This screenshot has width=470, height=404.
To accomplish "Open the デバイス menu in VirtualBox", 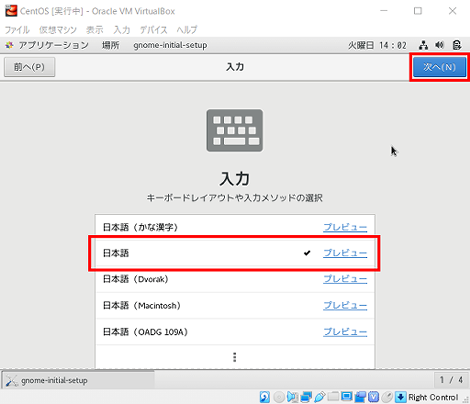I will (x=153, y=30).
